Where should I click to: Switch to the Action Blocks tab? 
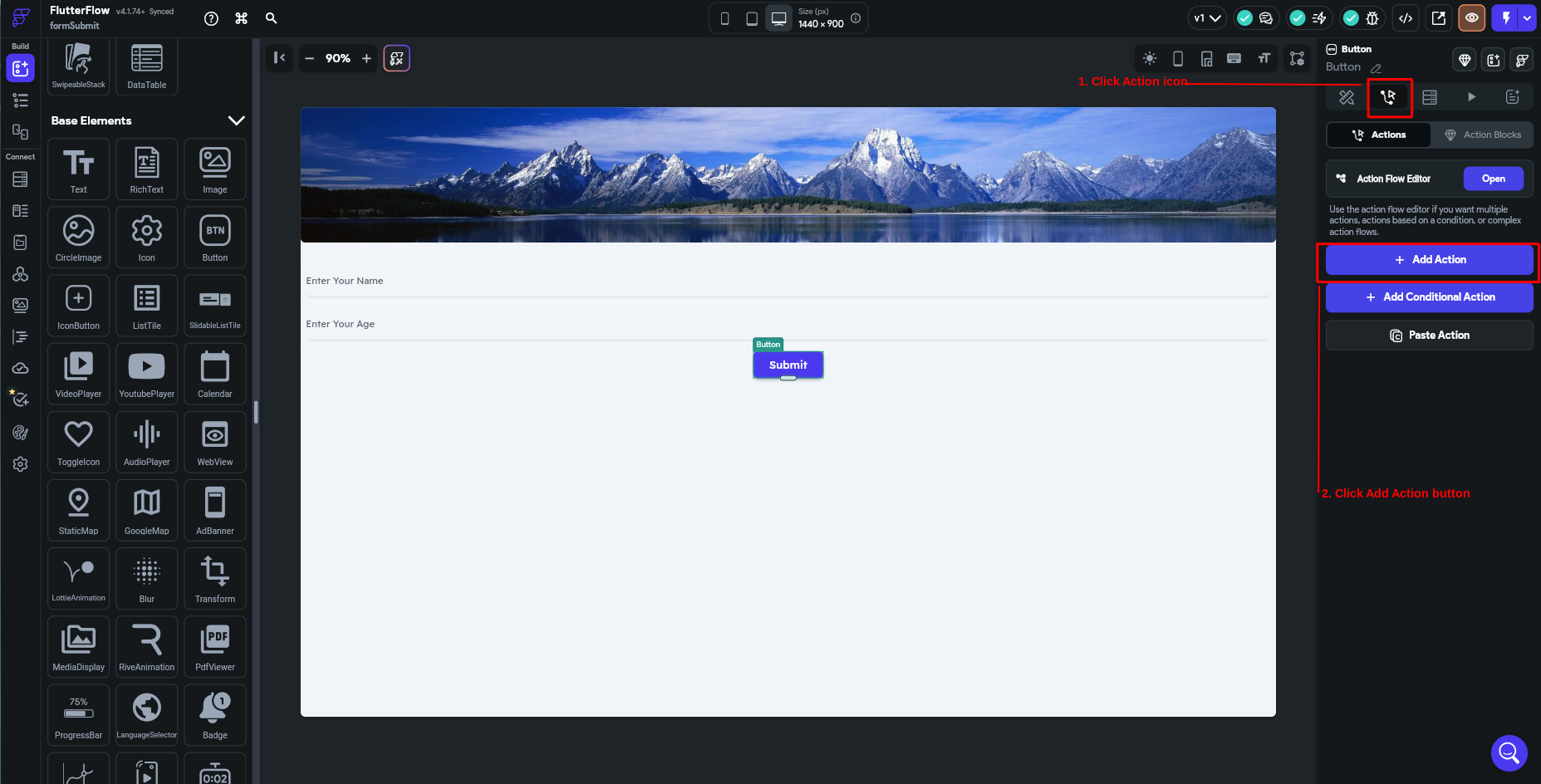pos(1482,135)
